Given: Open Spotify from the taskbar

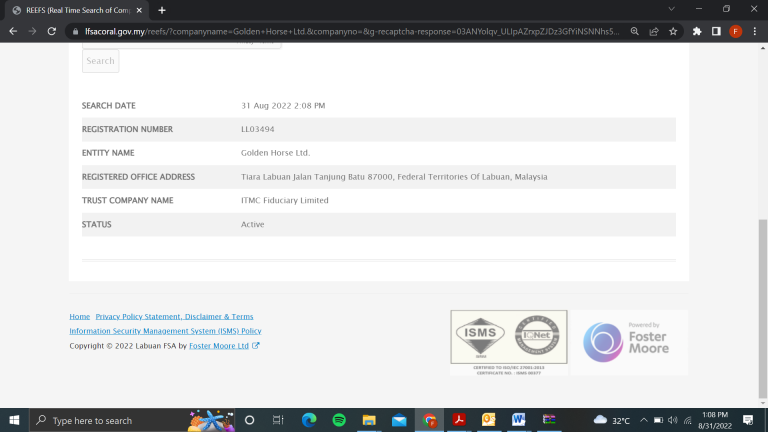Looking at the screenshot, I should coord(338,421).
